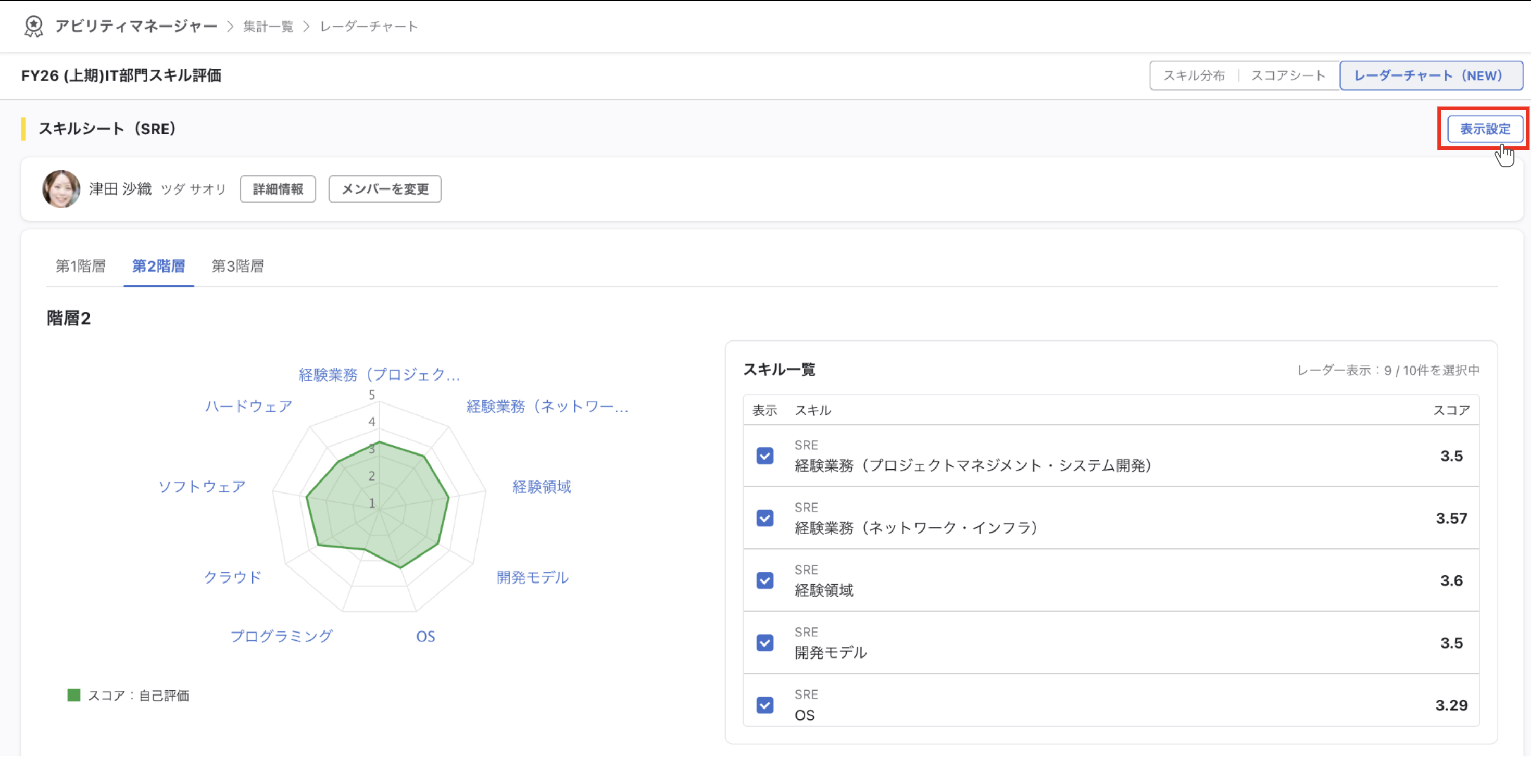Click スコア column header

pos(1451,410)
